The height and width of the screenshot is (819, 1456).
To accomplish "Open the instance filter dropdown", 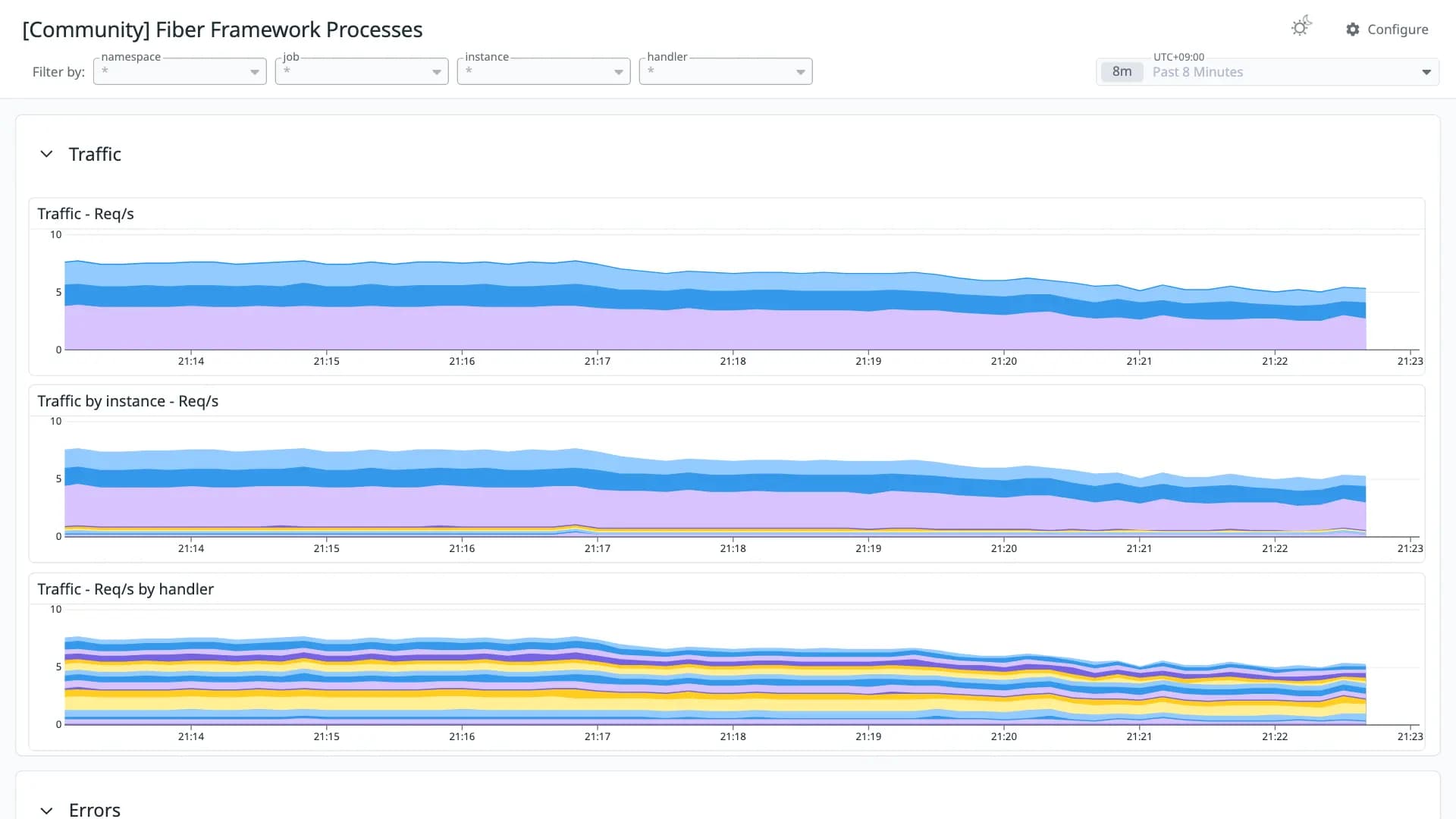I will tap(544, 71).
